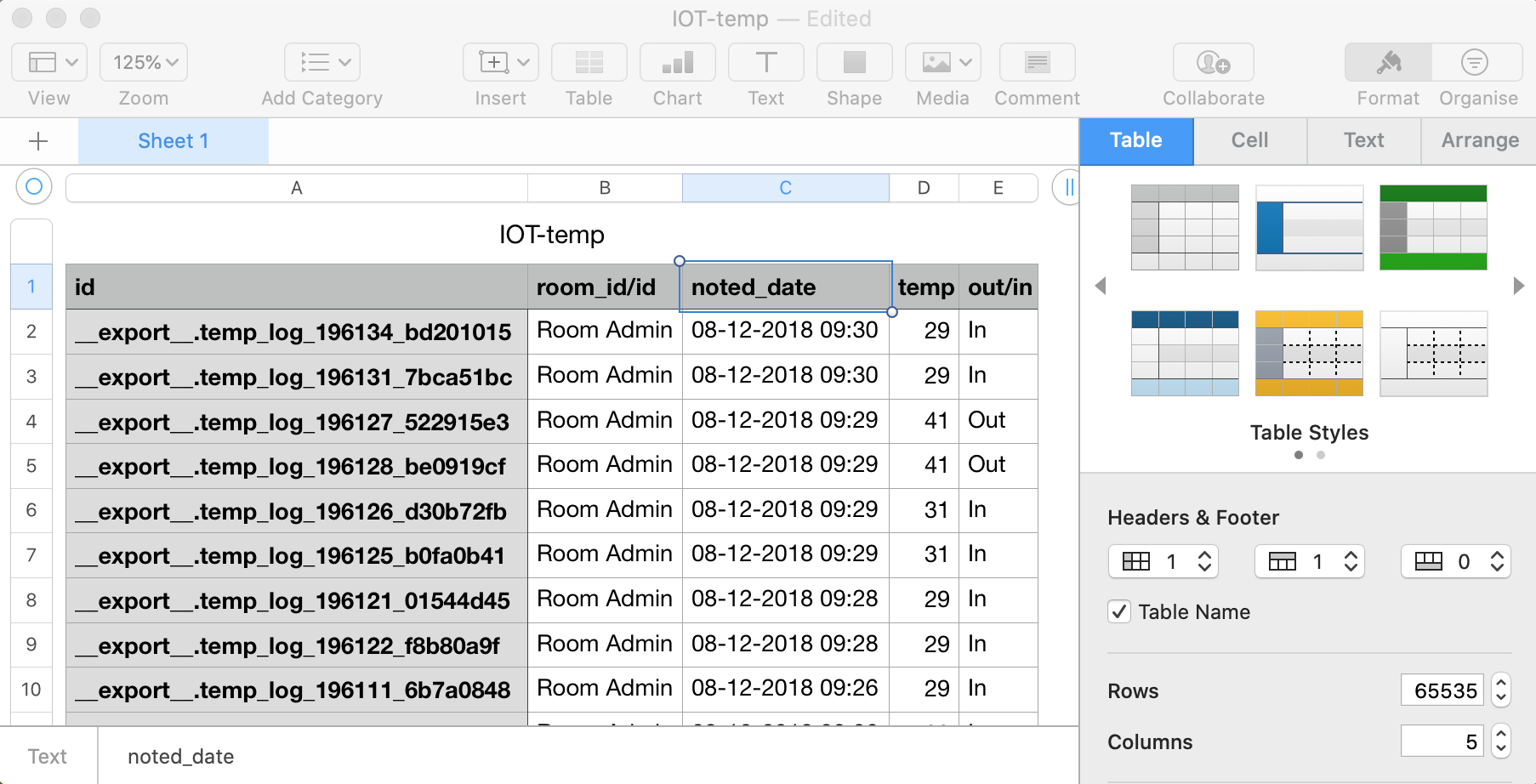Click the Rows count input field
The width and height of the screenshot is (1536, 784).
click(x=1441, y=690)
